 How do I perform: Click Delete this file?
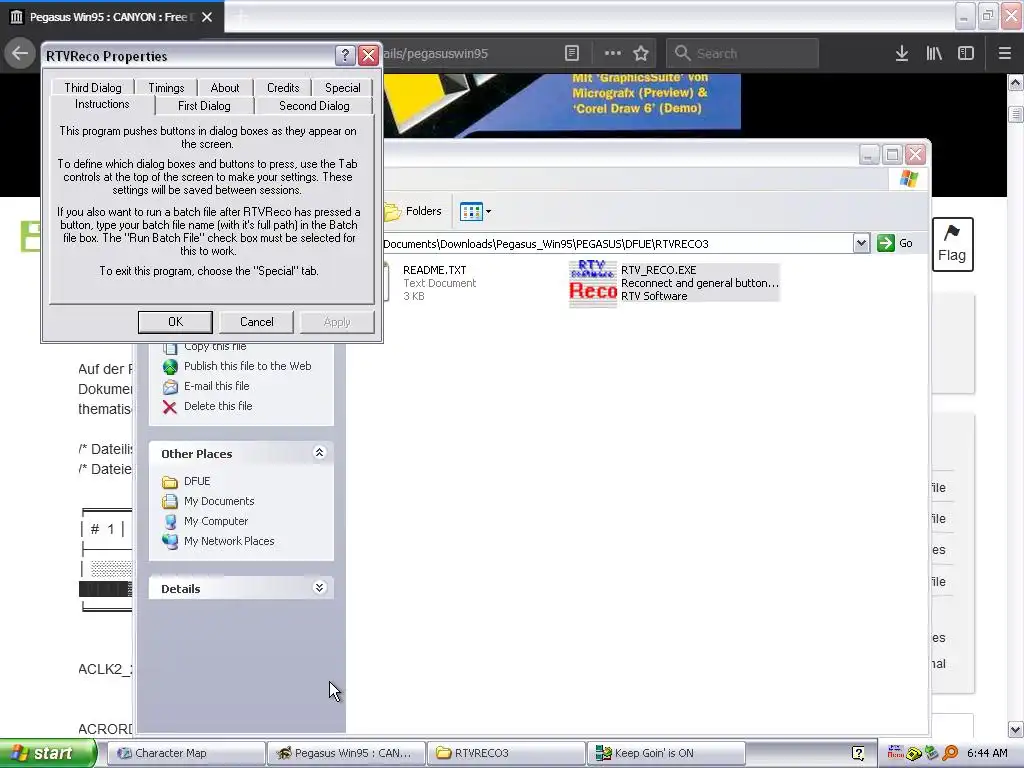click(217, 406)
